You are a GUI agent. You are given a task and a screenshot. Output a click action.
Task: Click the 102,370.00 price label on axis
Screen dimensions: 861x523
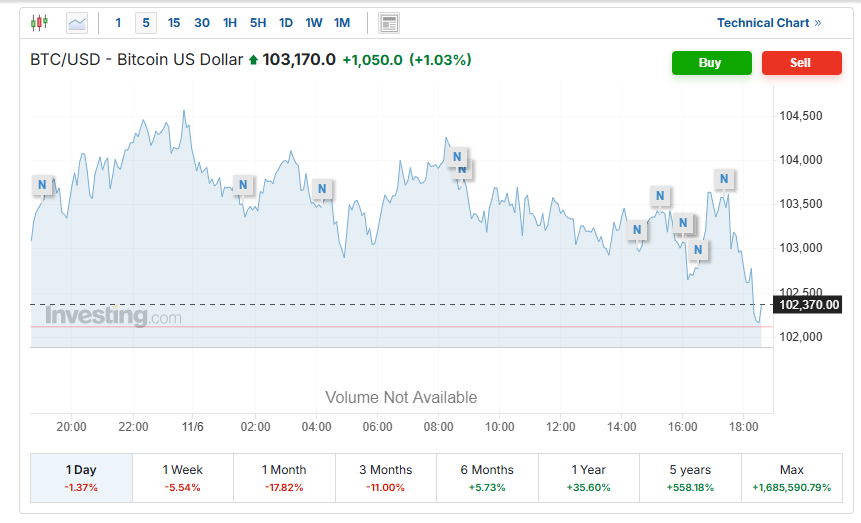808,305
